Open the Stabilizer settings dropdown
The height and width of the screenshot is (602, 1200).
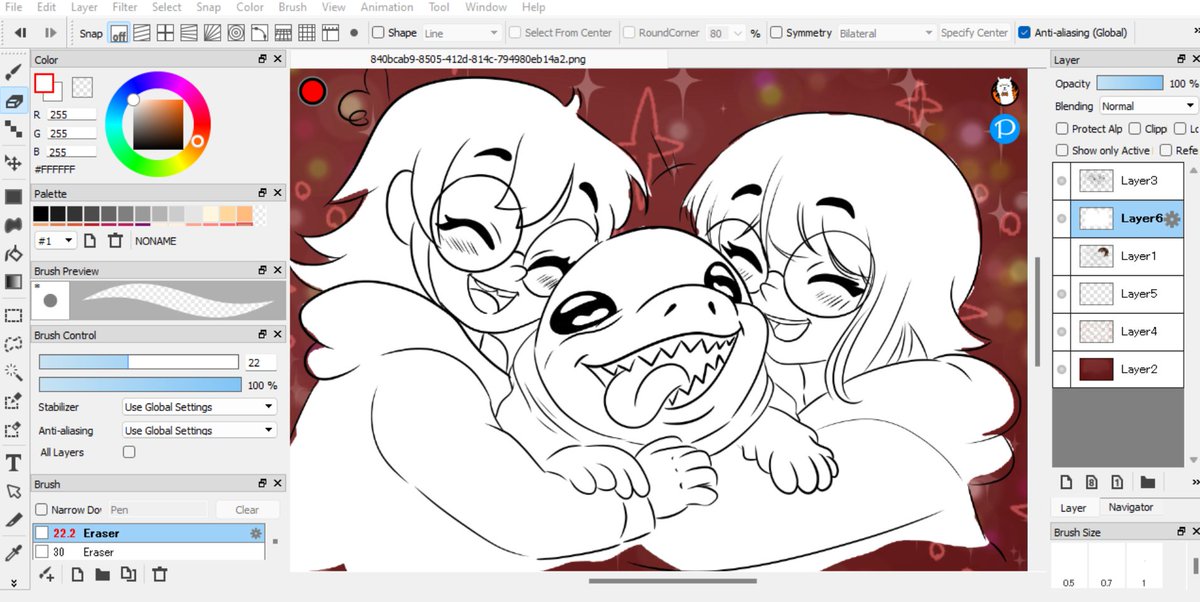(198, 407)
